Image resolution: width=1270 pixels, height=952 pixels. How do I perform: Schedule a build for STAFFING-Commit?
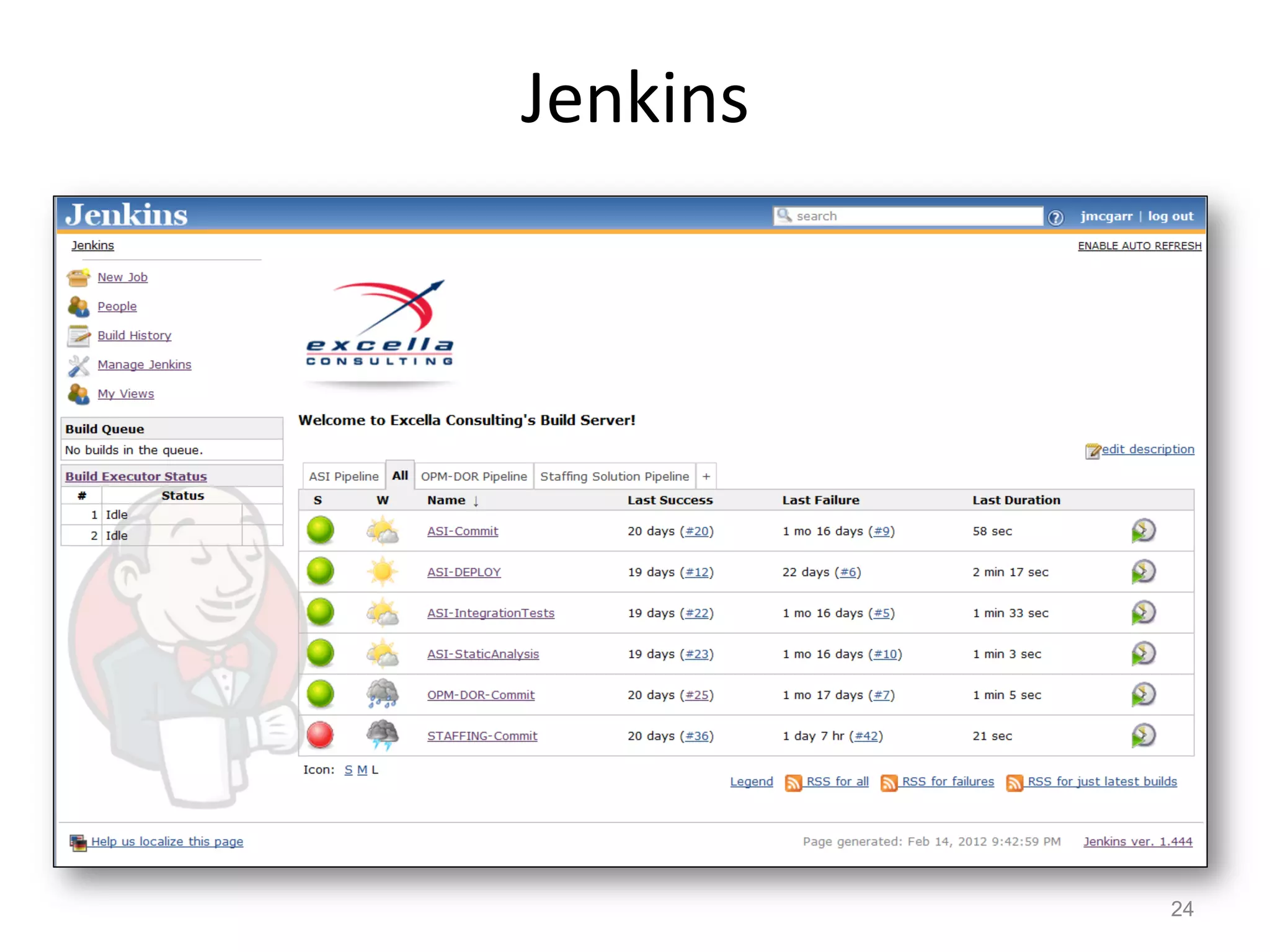(x=1143, y=735)
